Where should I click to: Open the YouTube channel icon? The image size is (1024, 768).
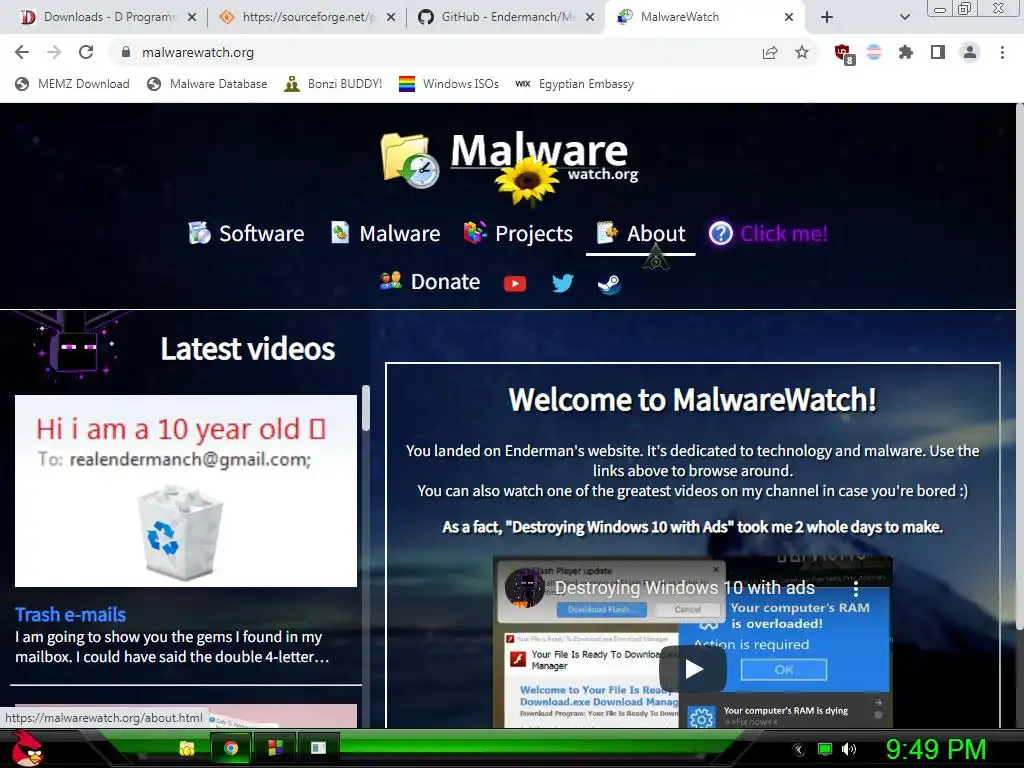click(515, 283)
